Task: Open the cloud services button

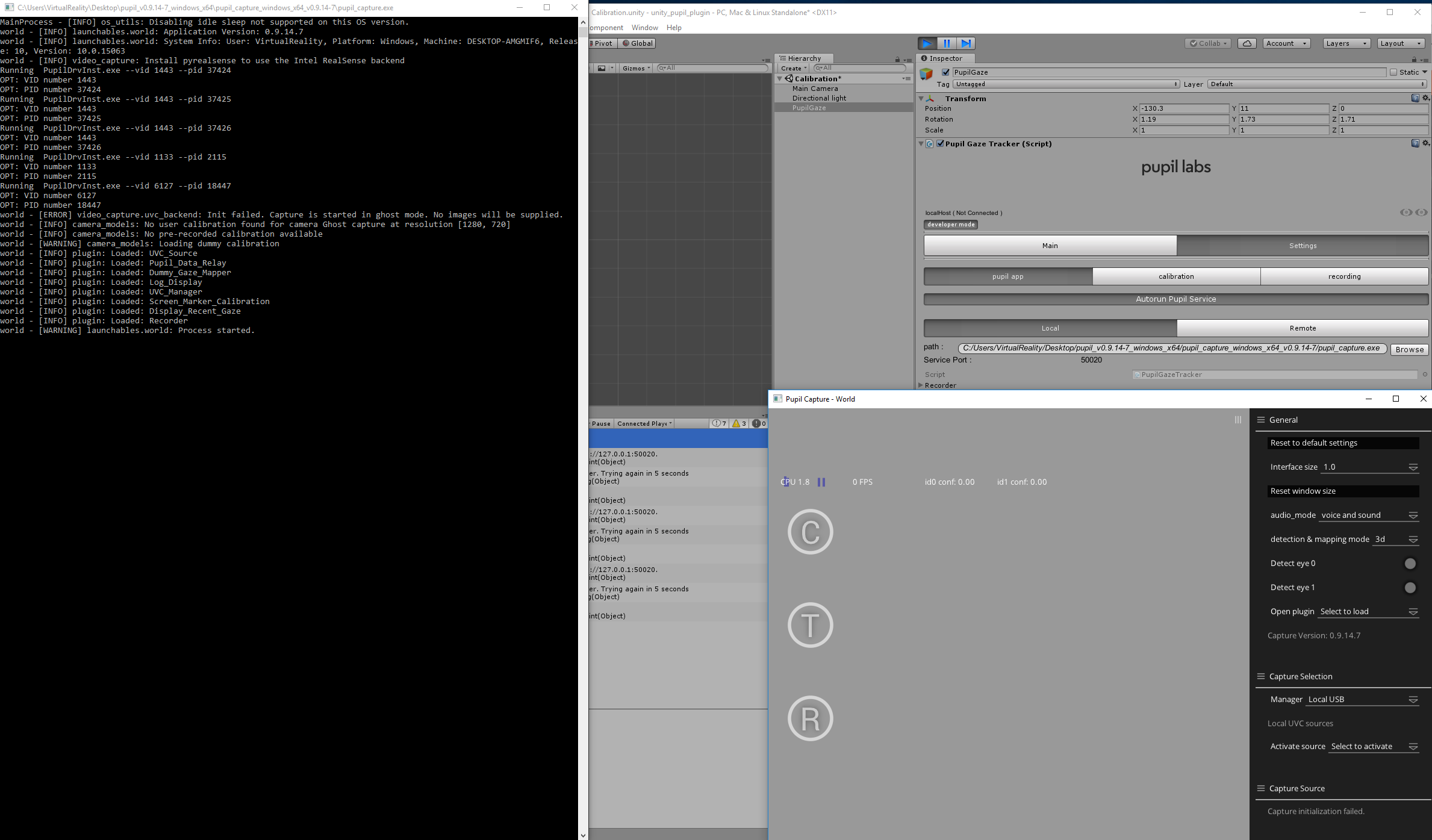Action: point(1247,43)
